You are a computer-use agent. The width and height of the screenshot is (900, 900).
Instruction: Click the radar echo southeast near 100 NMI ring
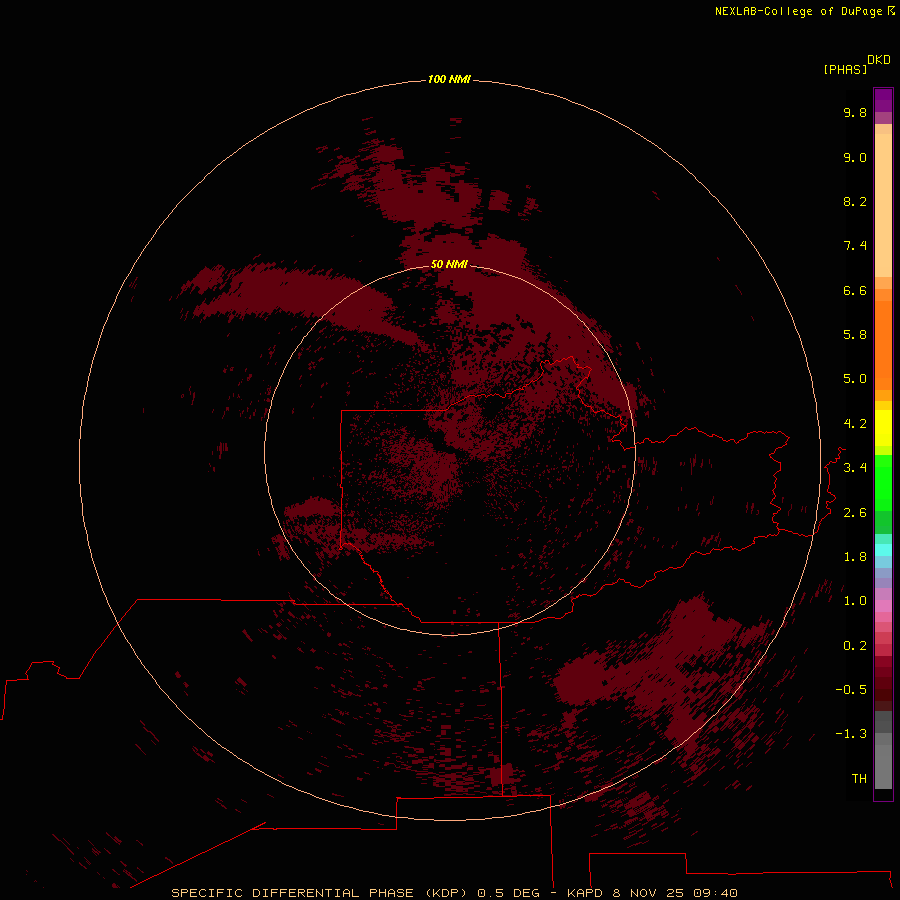click(x=666, y=666)
